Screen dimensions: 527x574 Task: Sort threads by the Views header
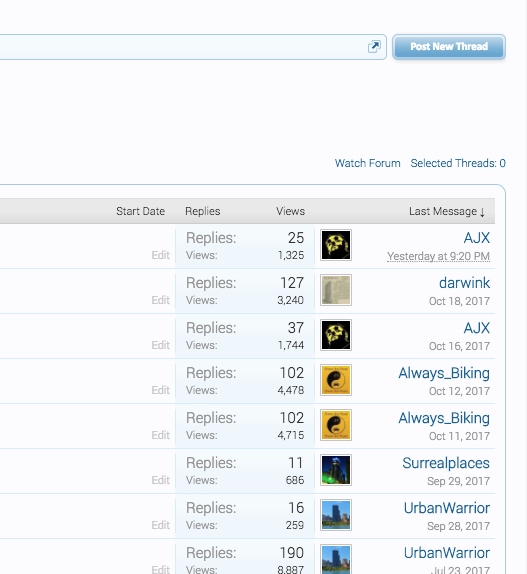(290, 211)
